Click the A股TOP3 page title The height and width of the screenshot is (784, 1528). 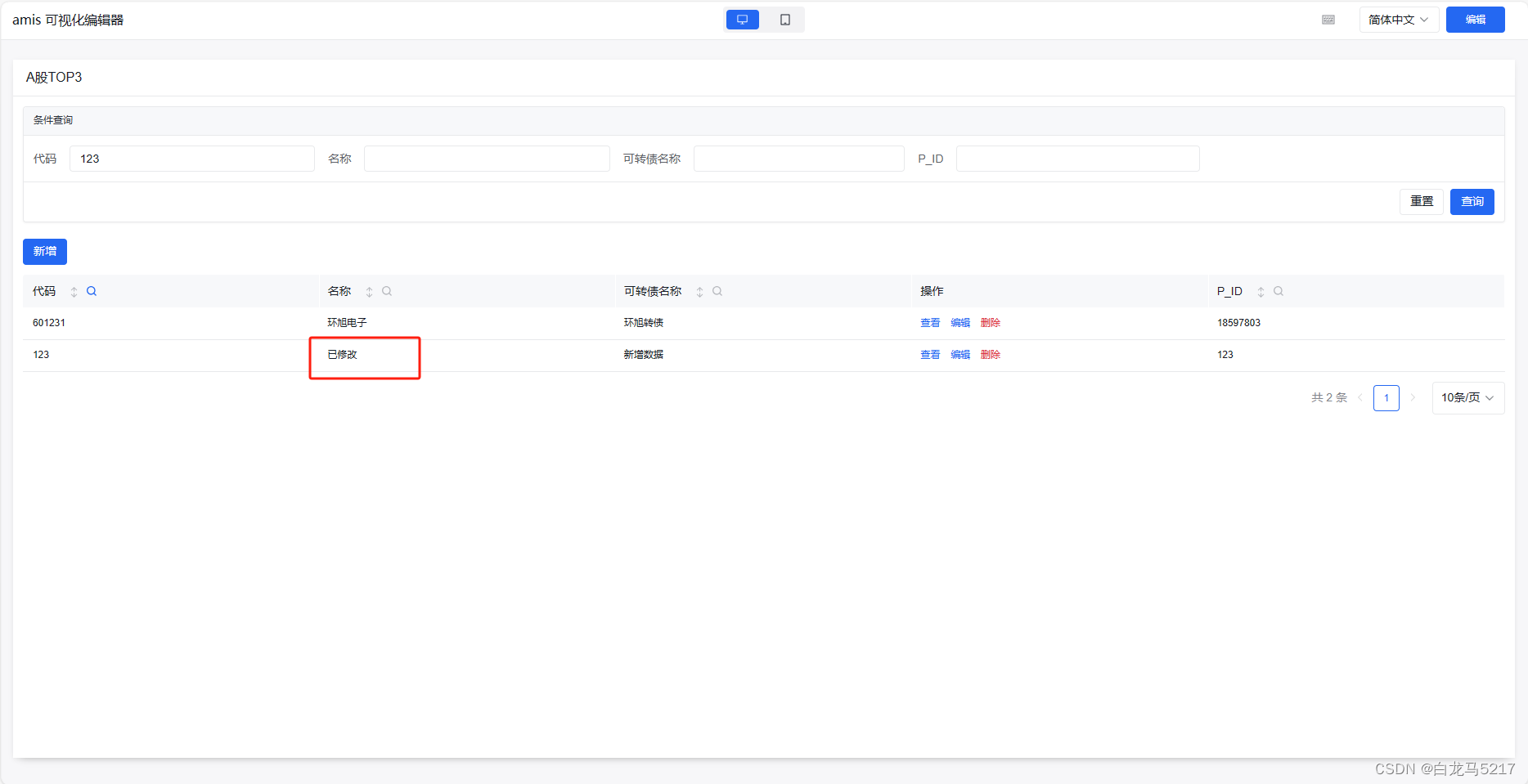coord(54,77)
